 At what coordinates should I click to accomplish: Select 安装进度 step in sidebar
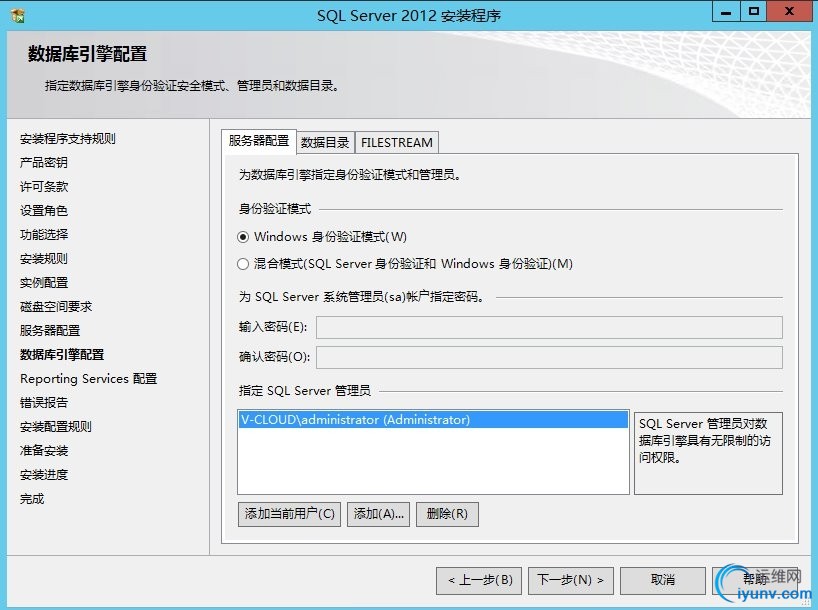[44, 475]
